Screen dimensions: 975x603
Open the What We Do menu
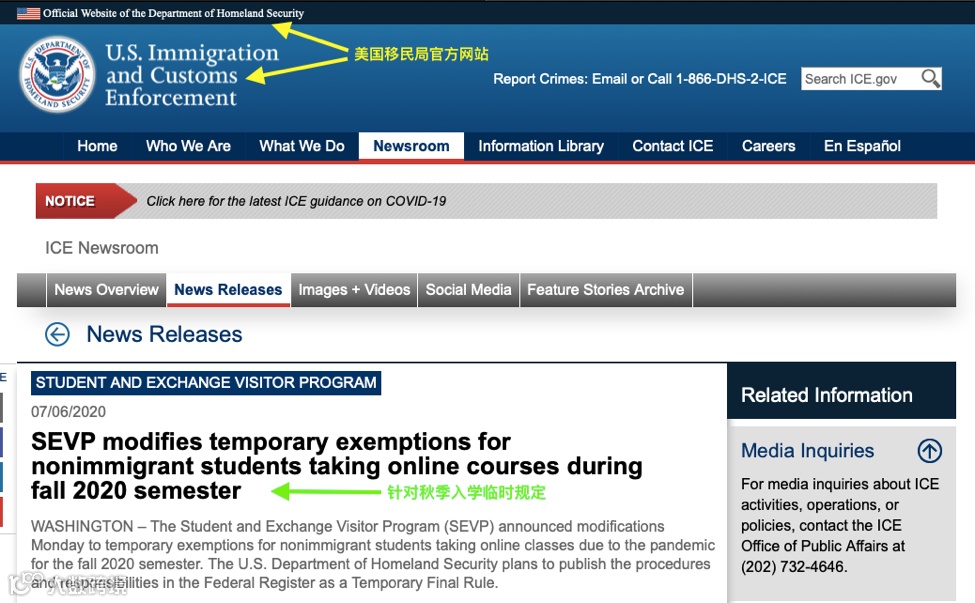coord(302,146)
